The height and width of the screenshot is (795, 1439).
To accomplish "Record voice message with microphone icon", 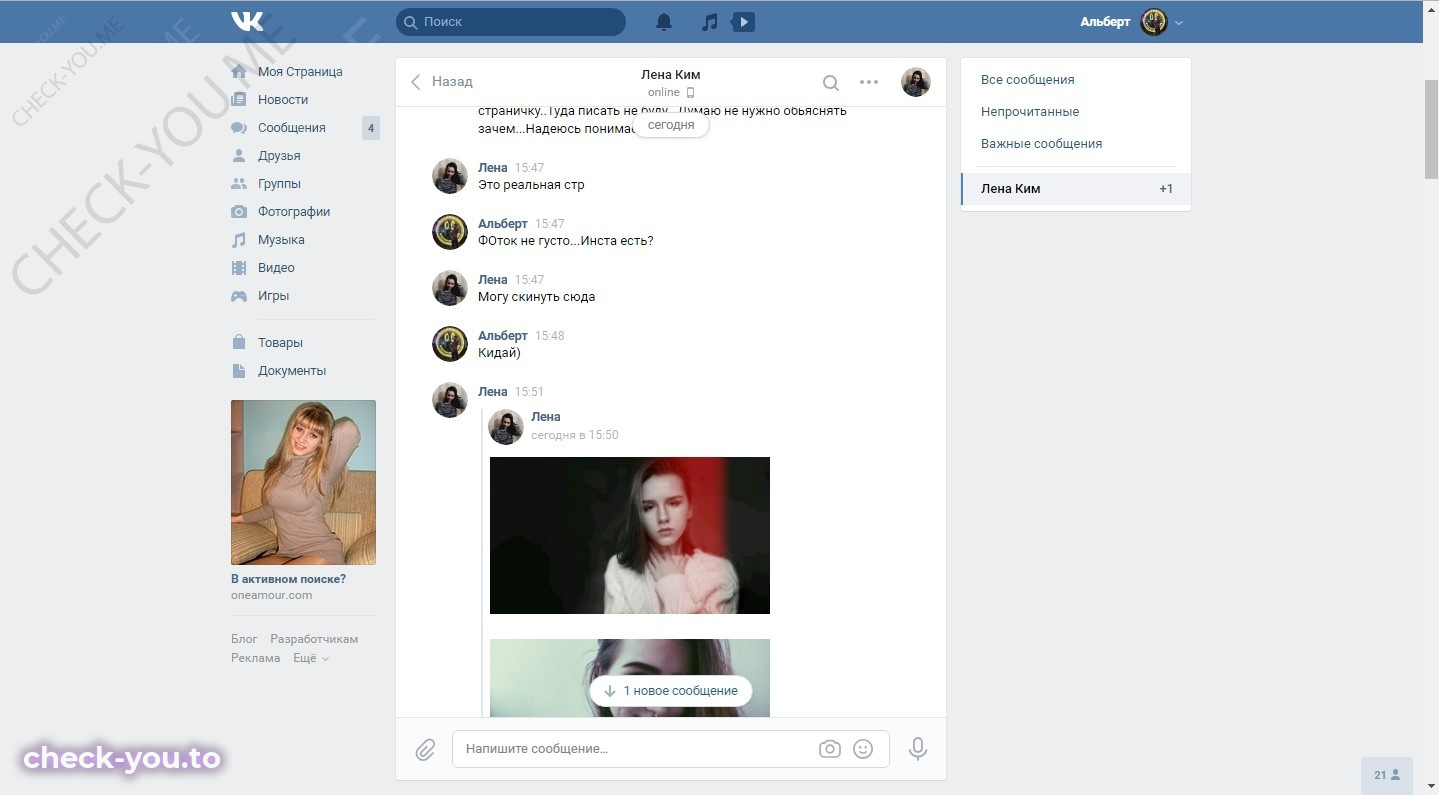I will [917, 749].
